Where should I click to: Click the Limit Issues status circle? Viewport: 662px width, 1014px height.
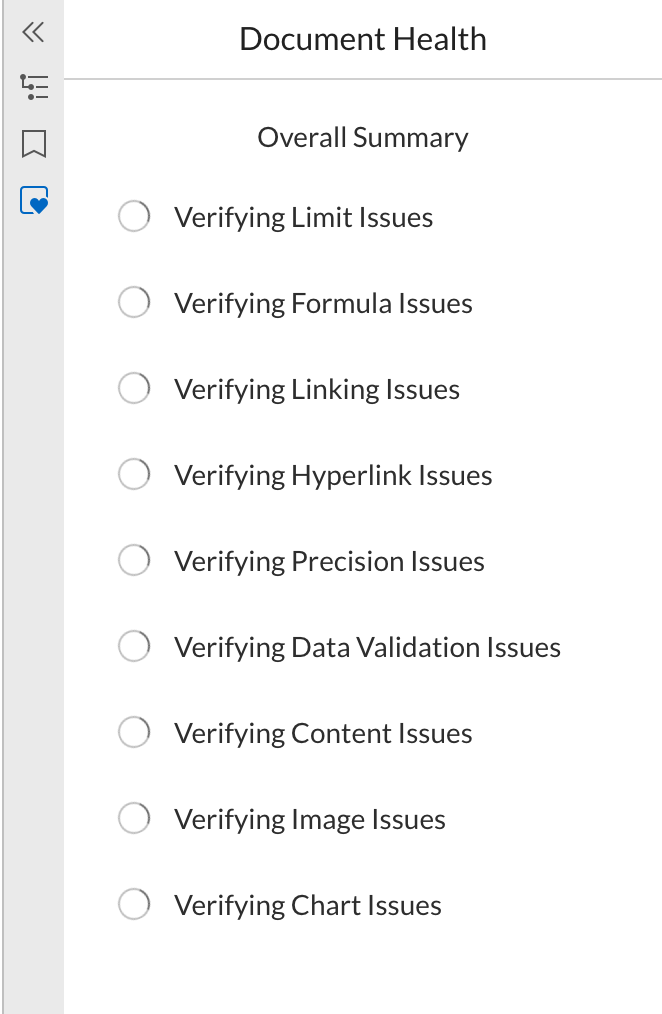(134, 216)
